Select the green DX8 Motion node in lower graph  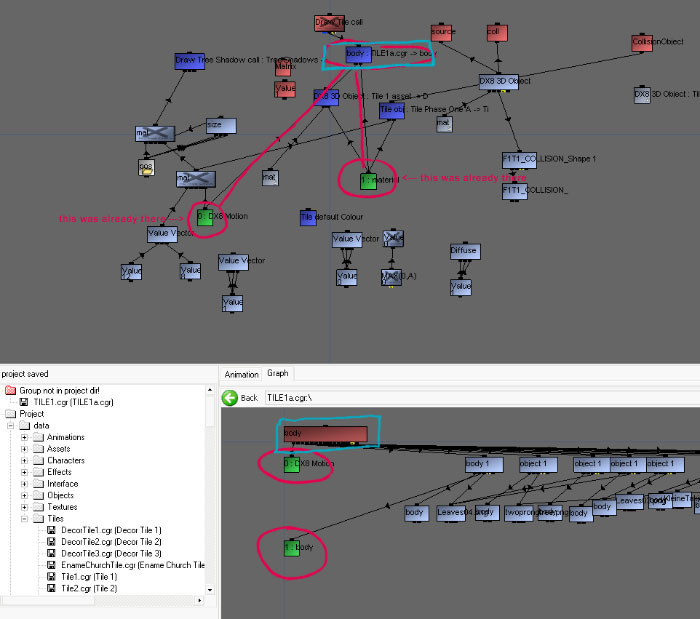[291, 464]
